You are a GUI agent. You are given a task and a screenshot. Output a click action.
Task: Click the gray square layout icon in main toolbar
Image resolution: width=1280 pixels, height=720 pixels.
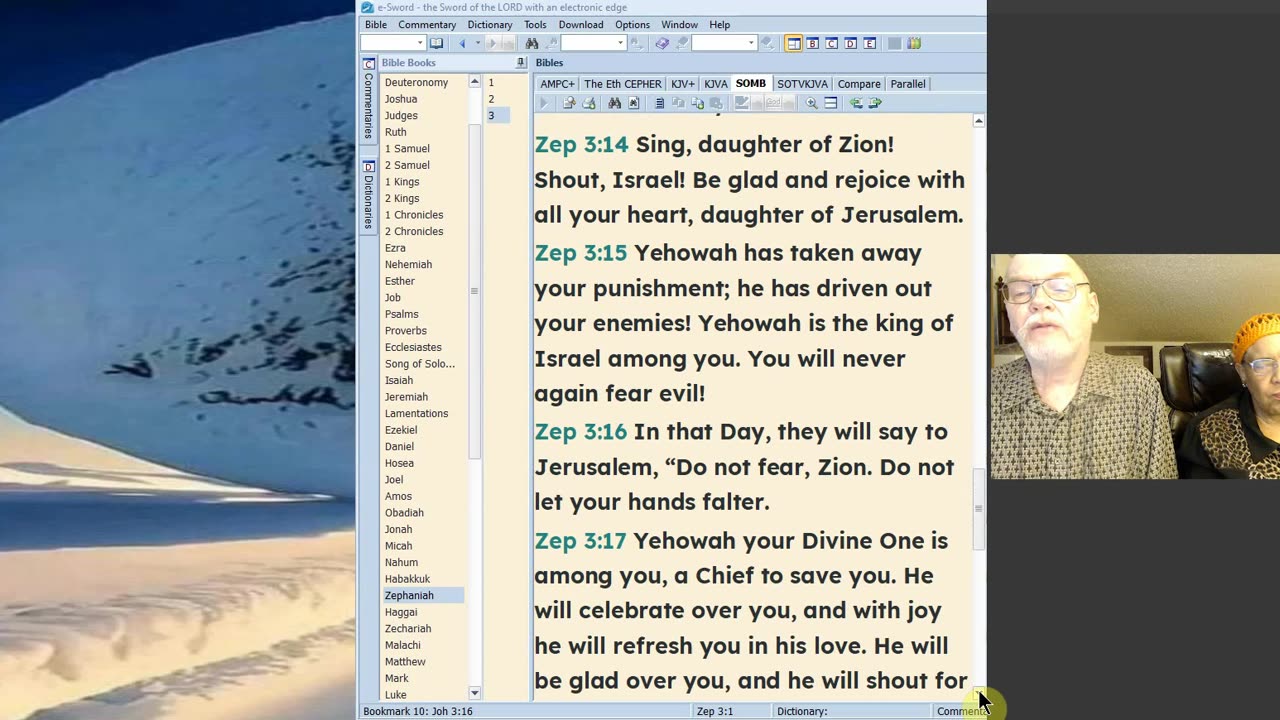click(x=894, y=43)
